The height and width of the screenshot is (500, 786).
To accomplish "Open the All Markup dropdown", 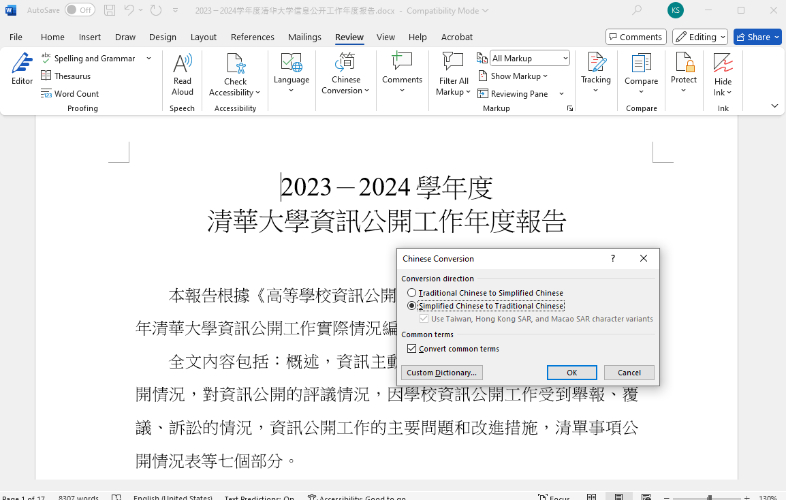I will pyautogui.click(x=565, y=58).
